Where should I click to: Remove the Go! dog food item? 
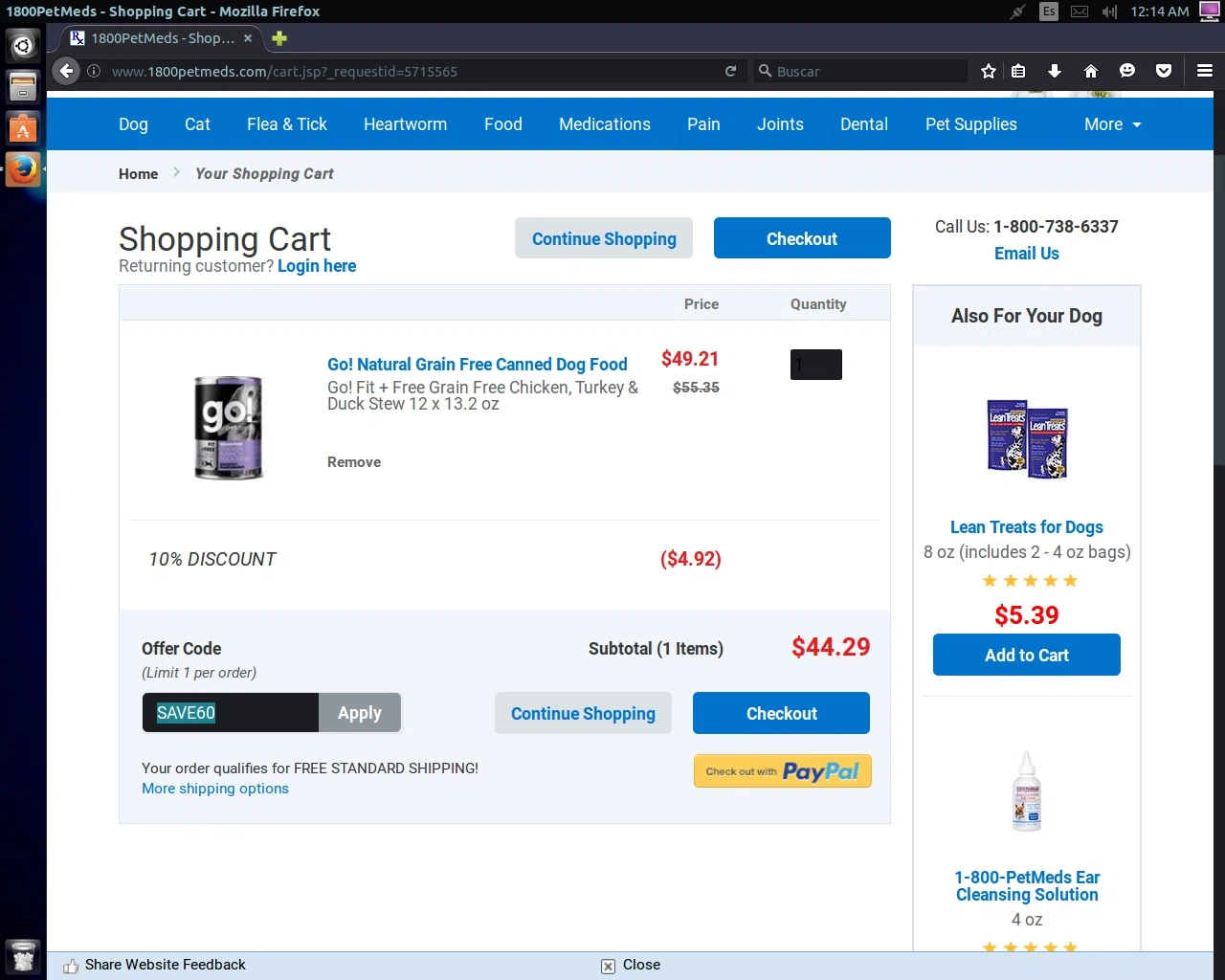(x=354, y=462)
